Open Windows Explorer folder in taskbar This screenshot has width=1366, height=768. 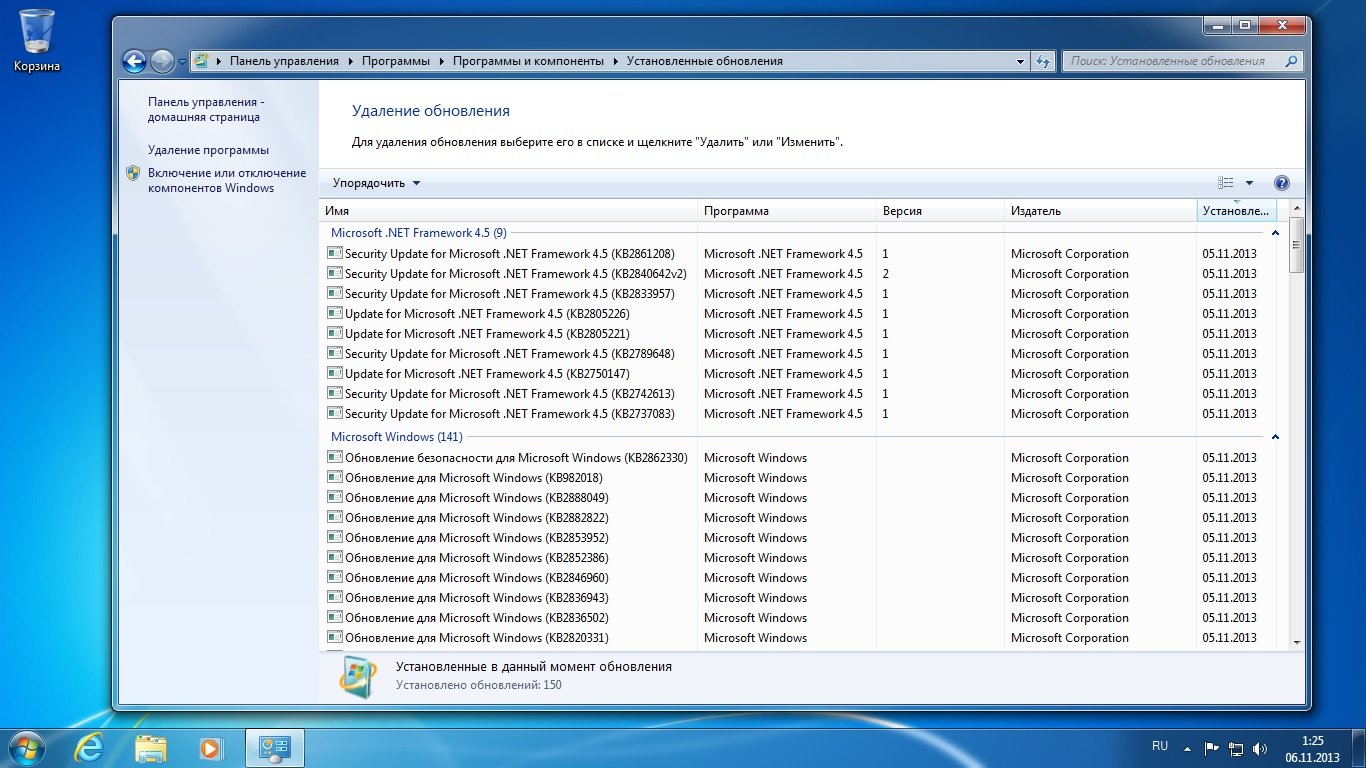coord(151,748)
